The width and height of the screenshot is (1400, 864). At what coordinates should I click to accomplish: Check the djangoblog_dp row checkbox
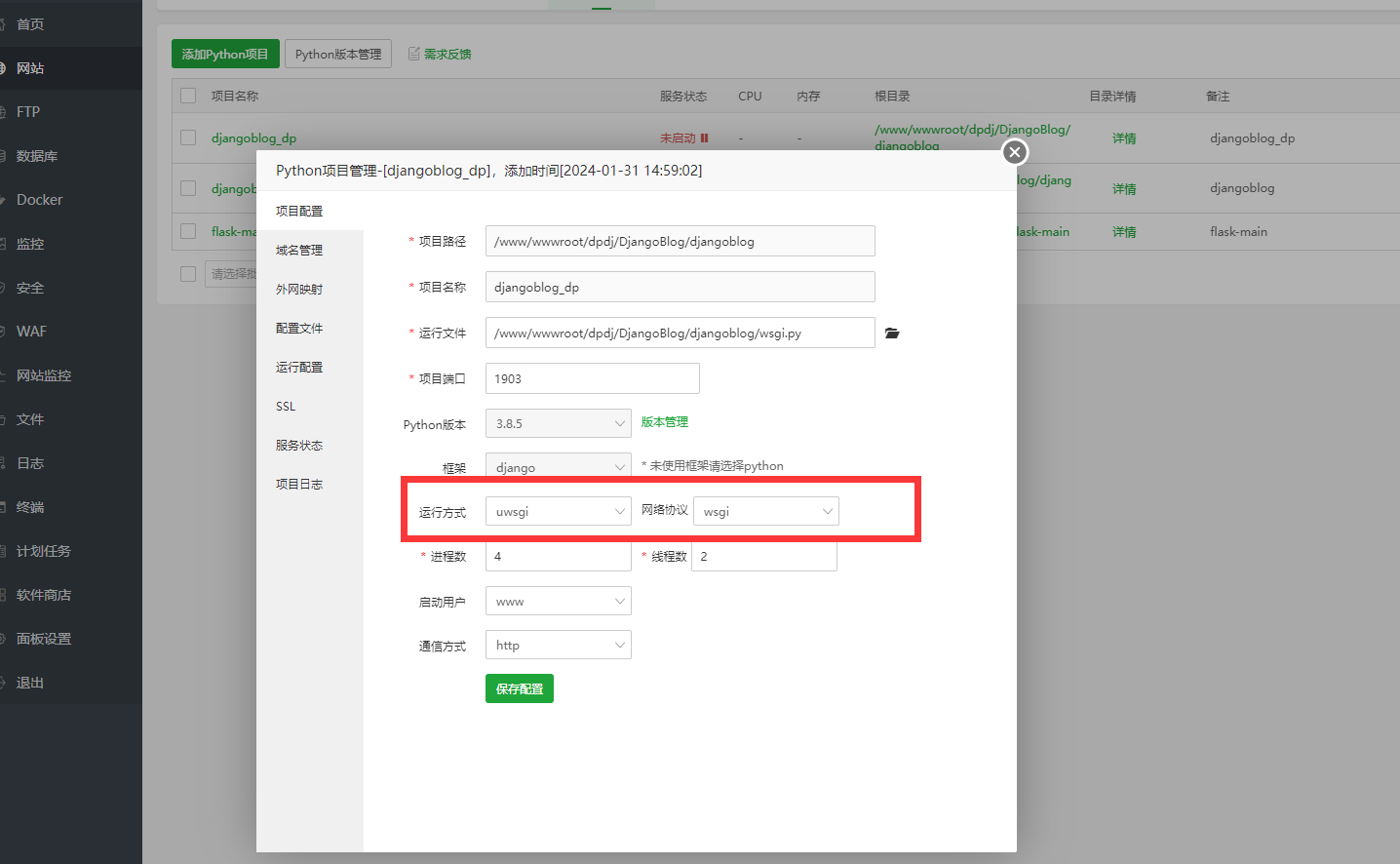[188, 137]
